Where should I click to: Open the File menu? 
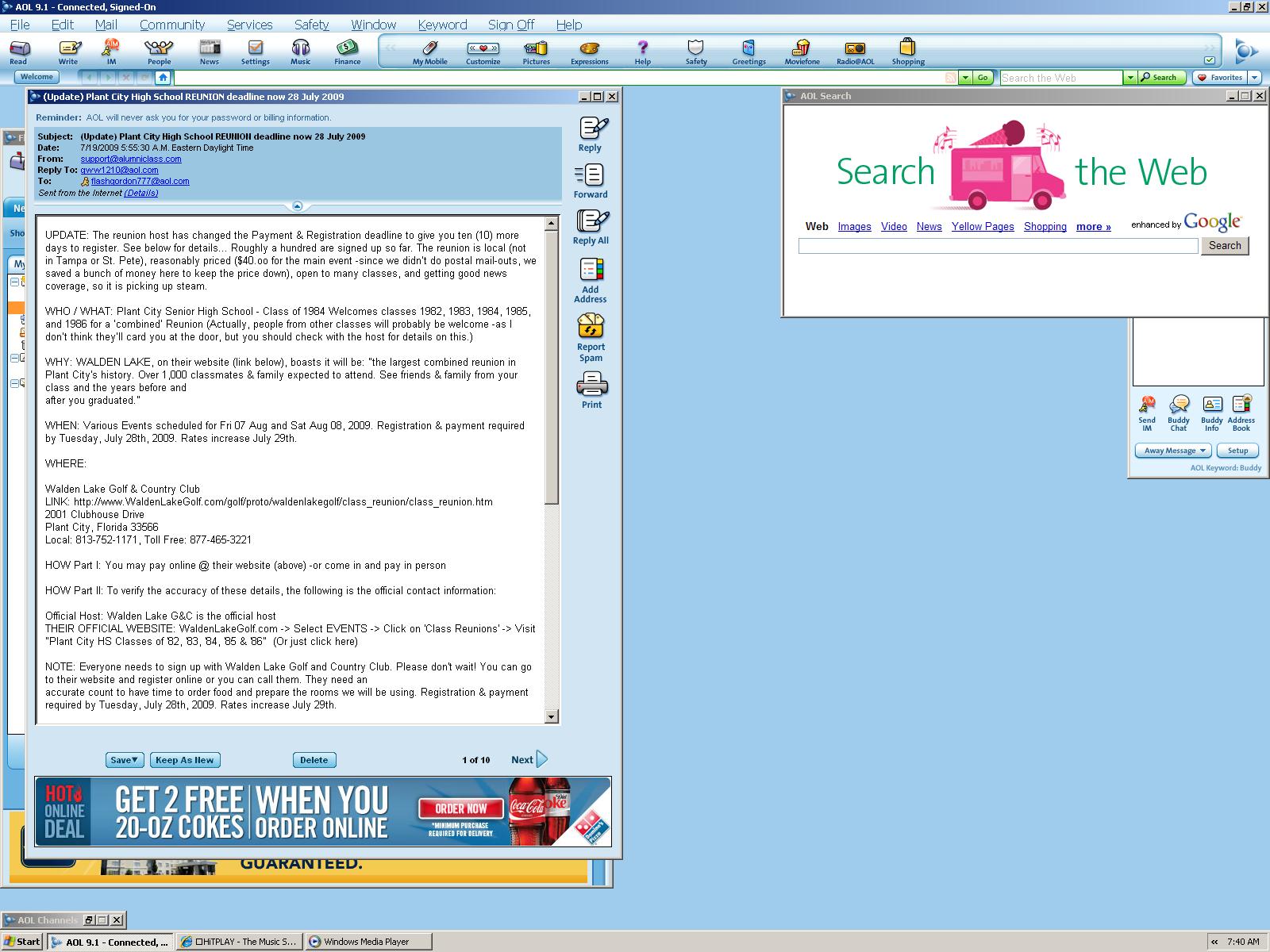(20, 25)
